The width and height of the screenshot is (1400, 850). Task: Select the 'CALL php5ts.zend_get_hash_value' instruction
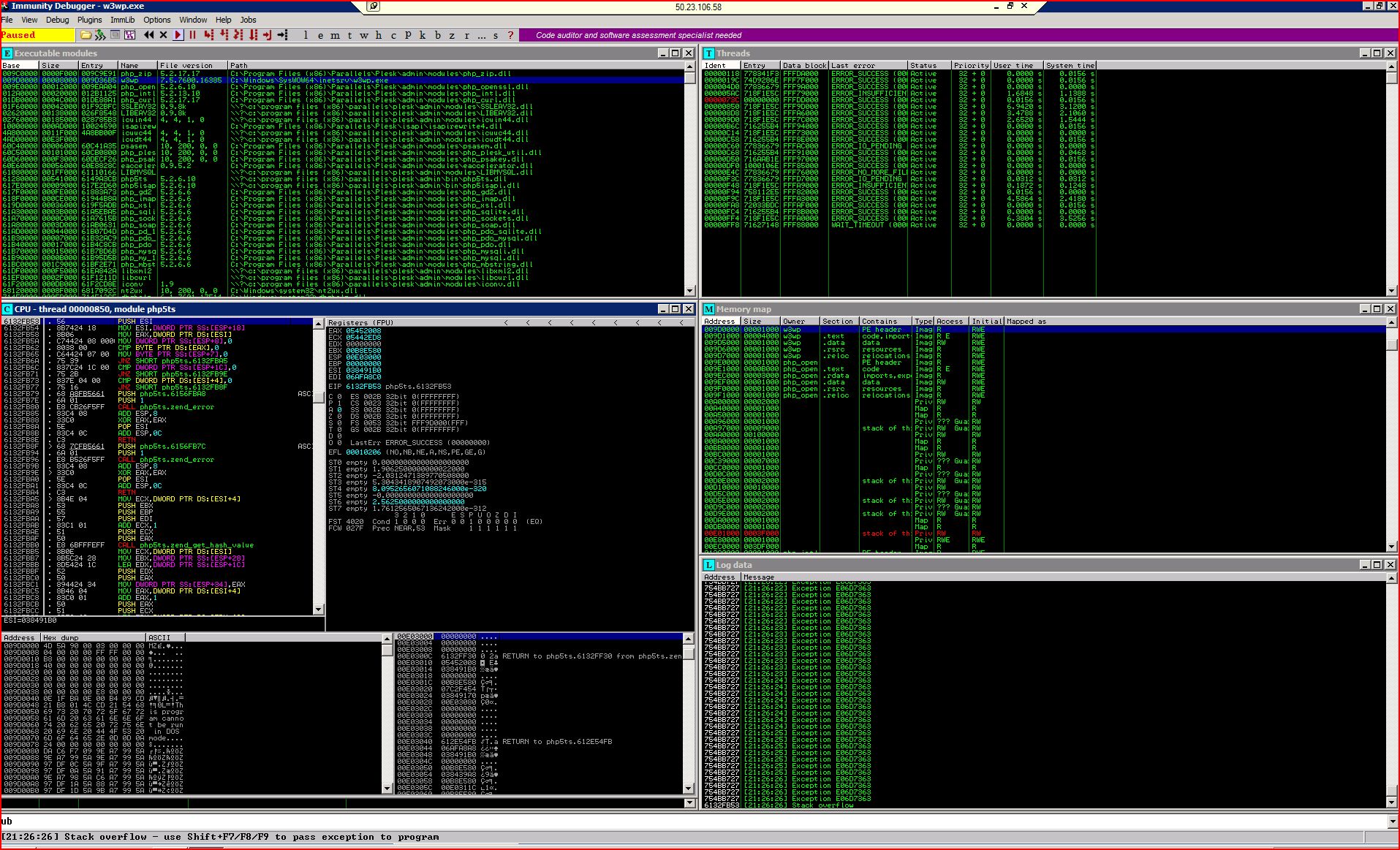point(185,544)
